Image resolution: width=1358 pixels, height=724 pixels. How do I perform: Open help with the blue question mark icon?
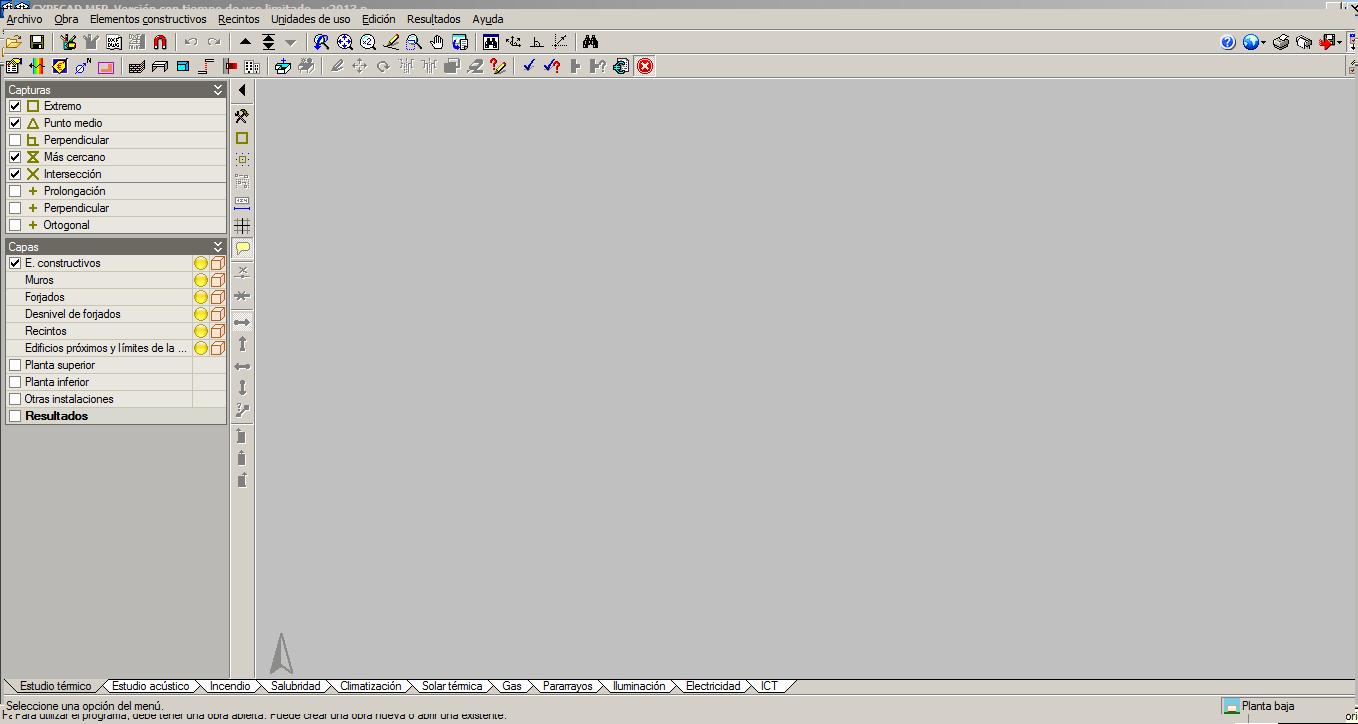1228,42
